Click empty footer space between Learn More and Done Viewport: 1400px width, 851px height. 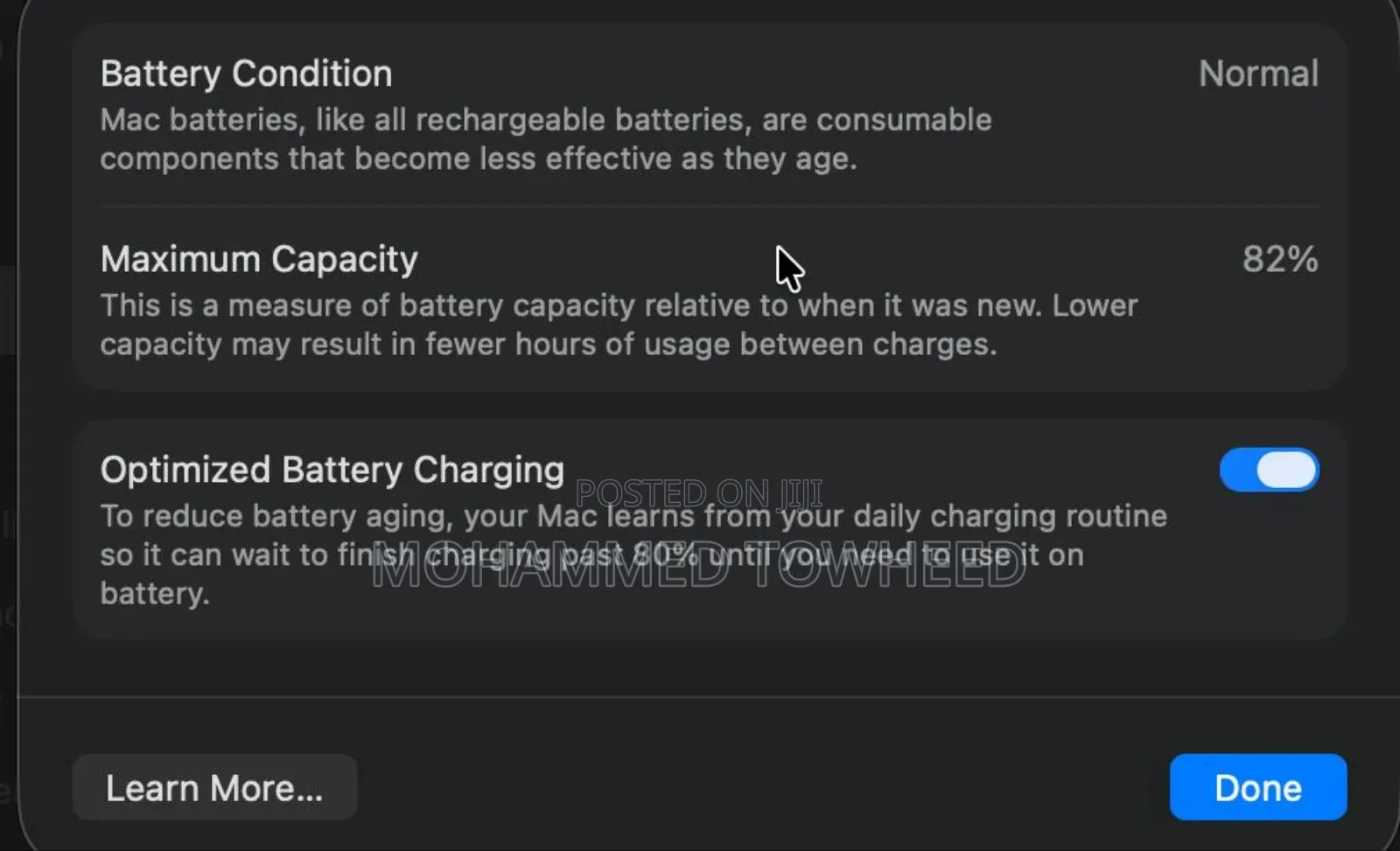click(761, 787)
